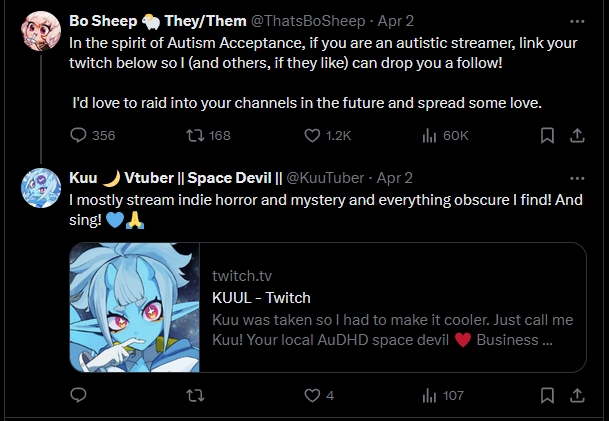609x421 pixels.
Task: View analytics for Kuu's reply
Action: (429, 395)
